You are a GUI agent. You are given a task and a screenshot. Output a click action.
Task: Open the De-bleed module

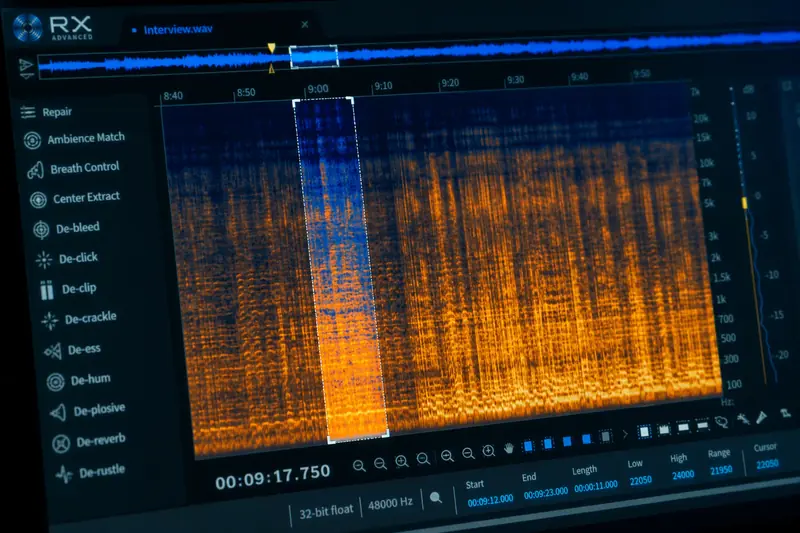coord(66,229)
